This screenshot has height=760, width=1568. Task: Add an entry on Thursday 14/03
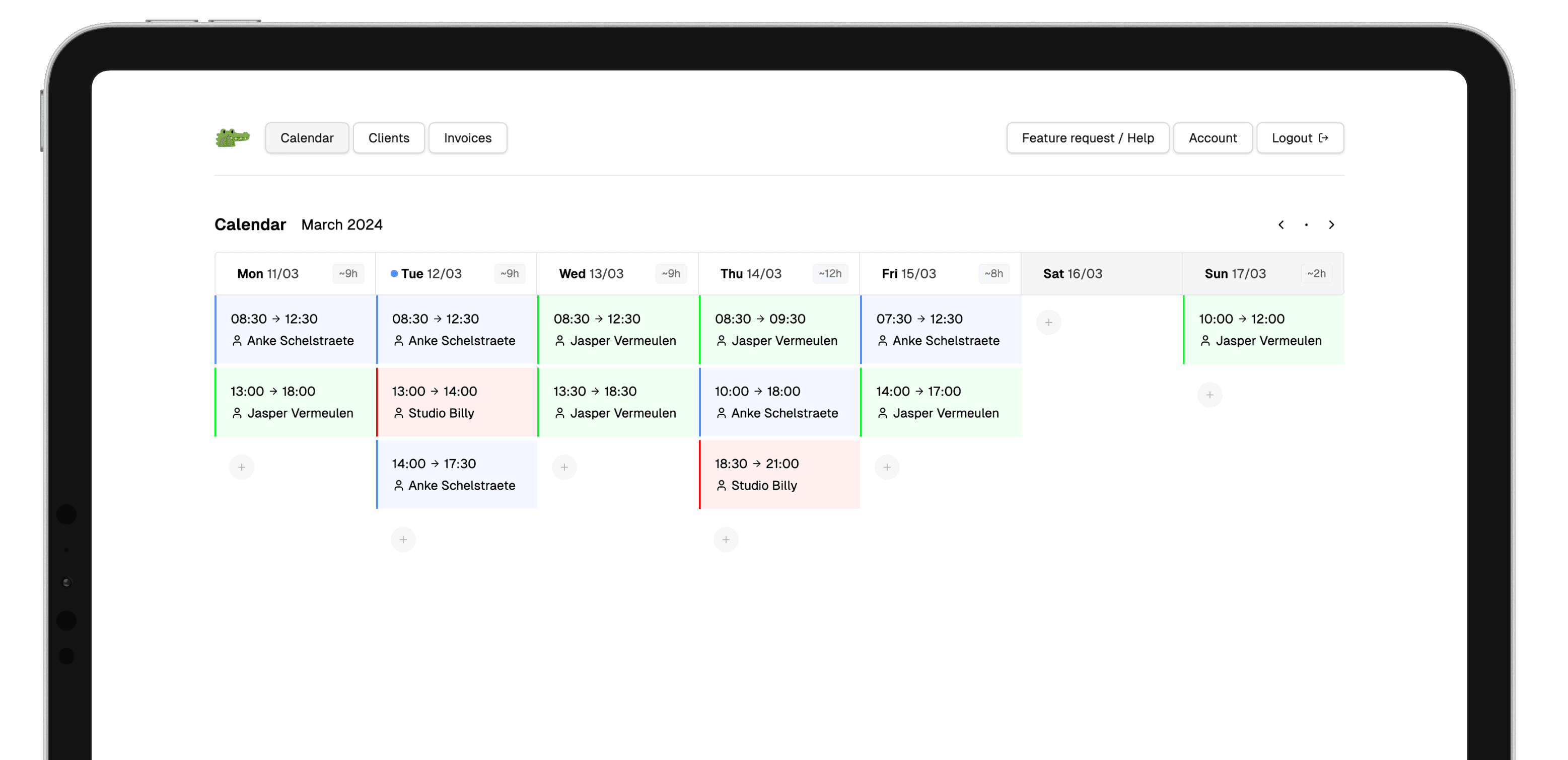pos(726,540)
